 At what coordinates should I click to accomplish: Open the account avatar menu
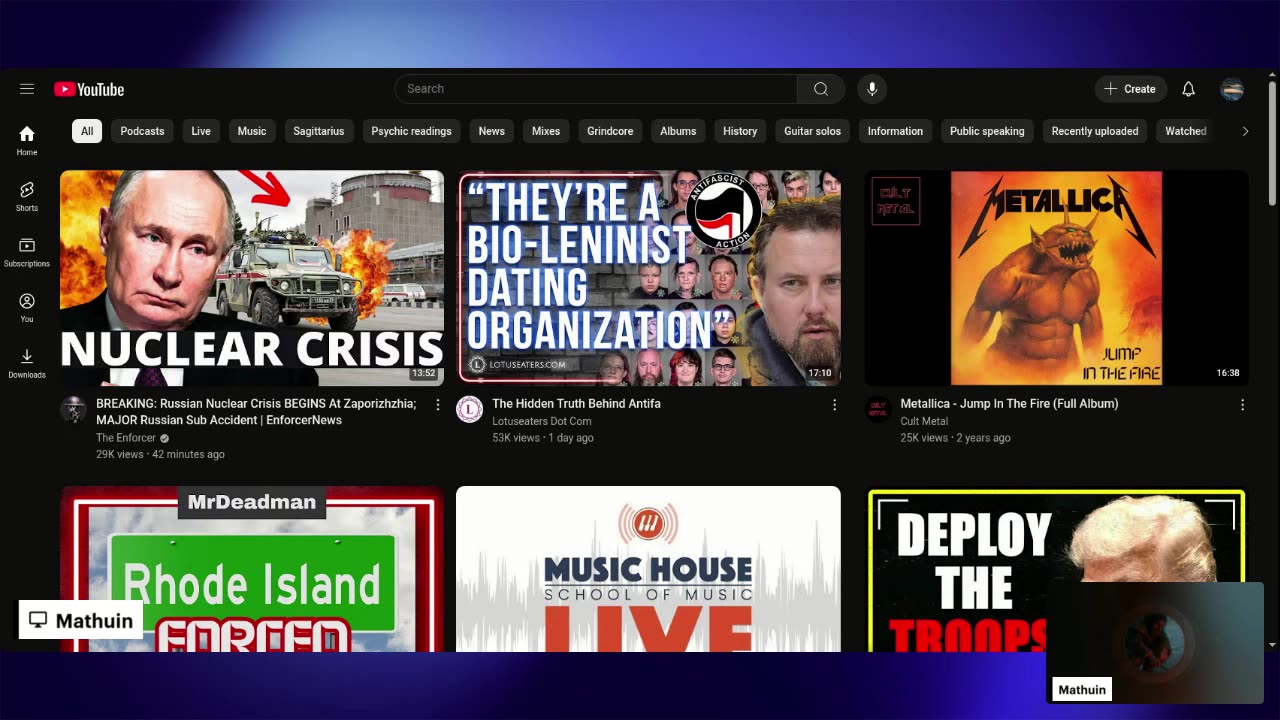pyautogui.click(x=1232, y=89)
